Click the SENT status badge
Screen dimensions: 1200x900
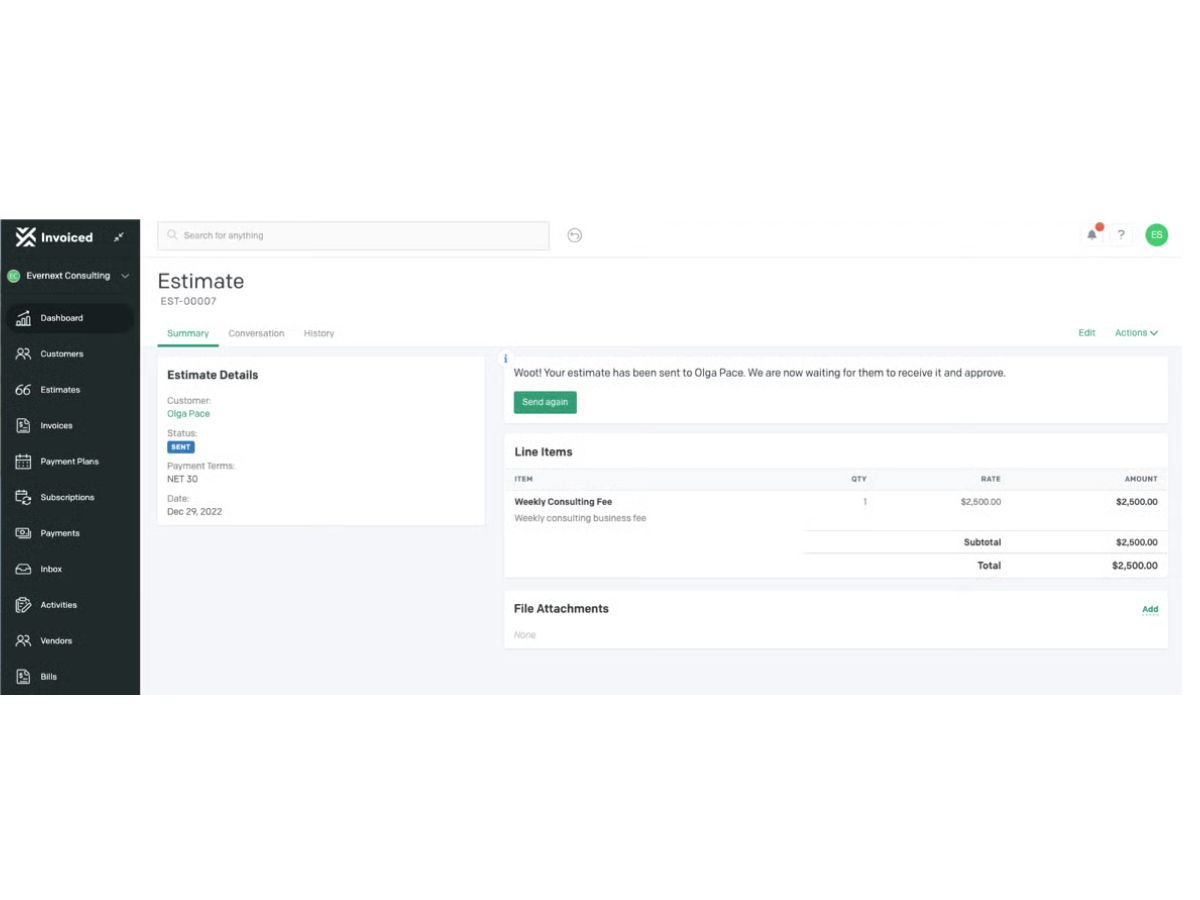point(181,448)
